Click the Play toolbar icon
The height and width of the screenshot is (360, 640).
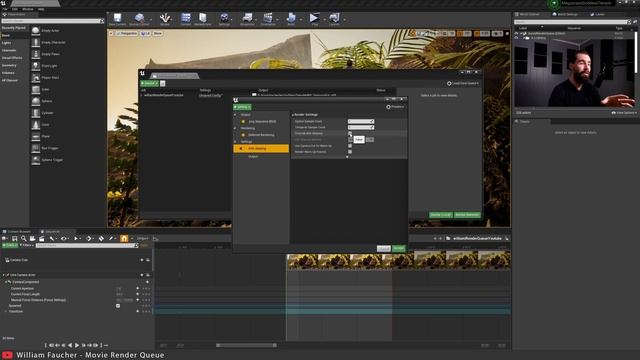coord(314,19)
